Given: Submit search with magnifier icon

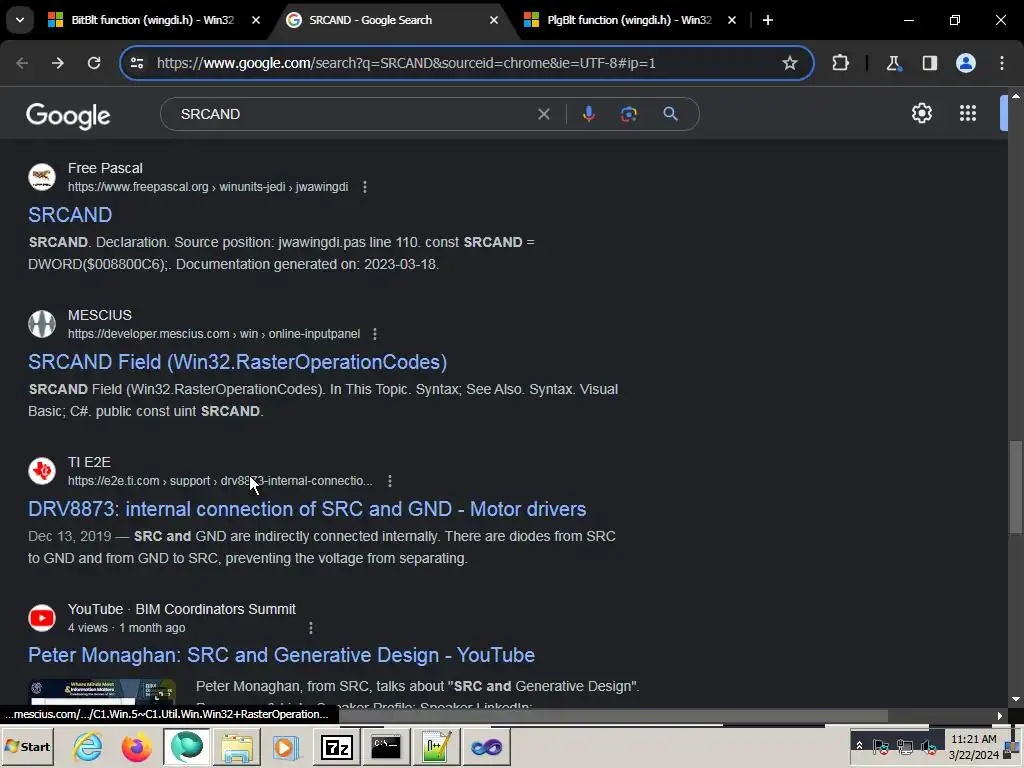Looking at the screenshot, I should point(670,114).
